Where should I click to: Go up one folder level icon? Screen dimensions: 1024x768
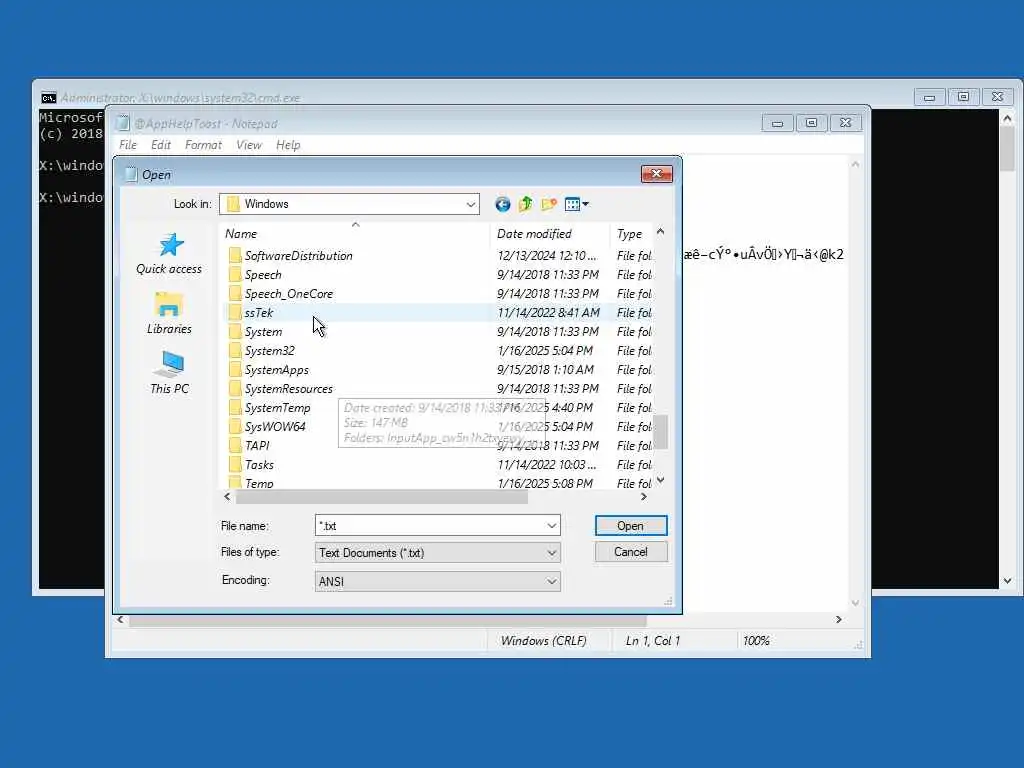[x=526, y=204]
